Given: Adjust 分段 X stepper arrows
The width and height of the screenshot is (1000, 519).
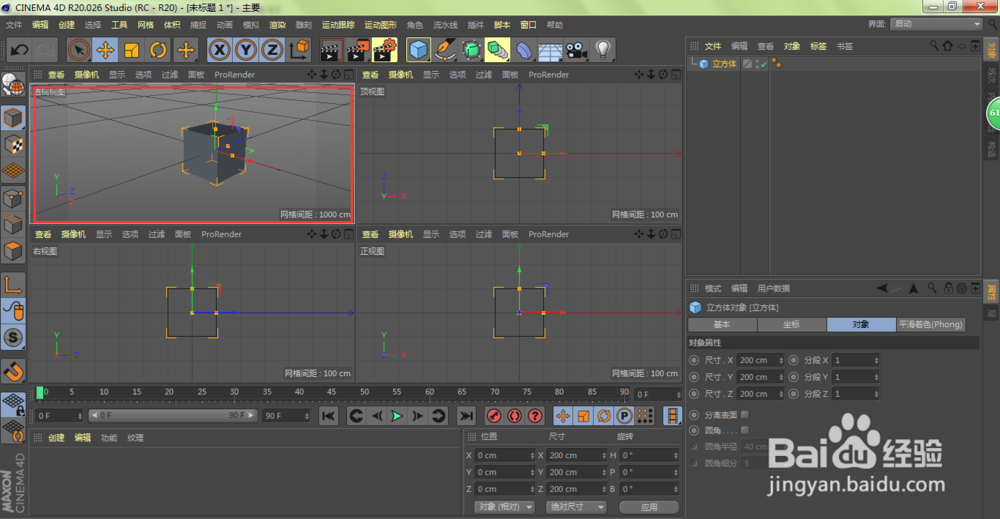Looking at the screenshot, I should 876,360.
